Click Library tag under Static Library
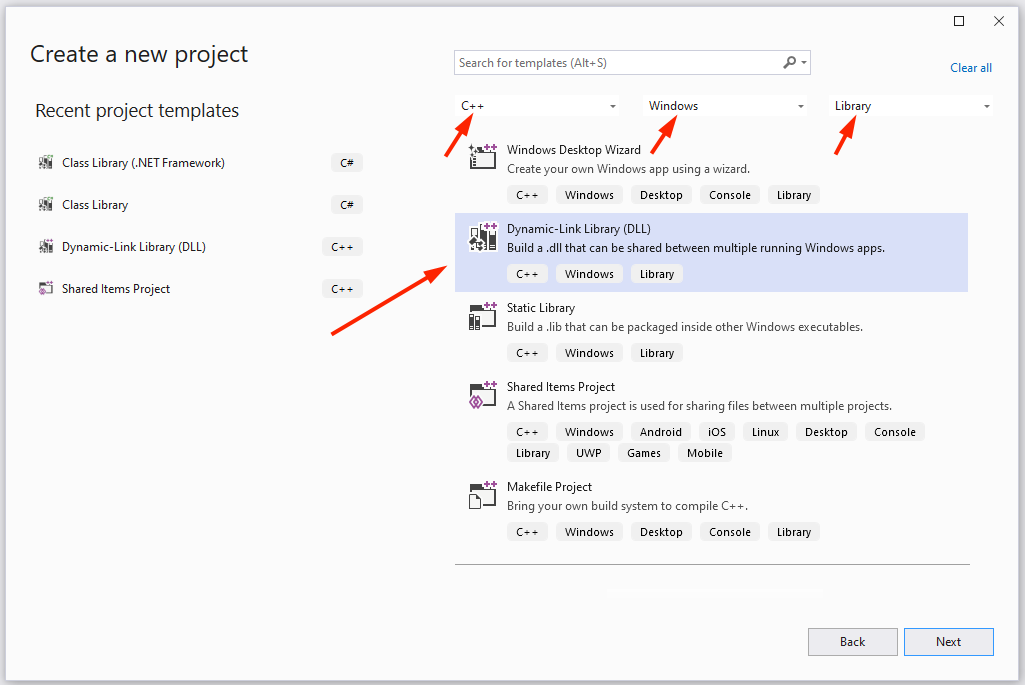Screen dimensions: 1025x685 tap(656, 353)
